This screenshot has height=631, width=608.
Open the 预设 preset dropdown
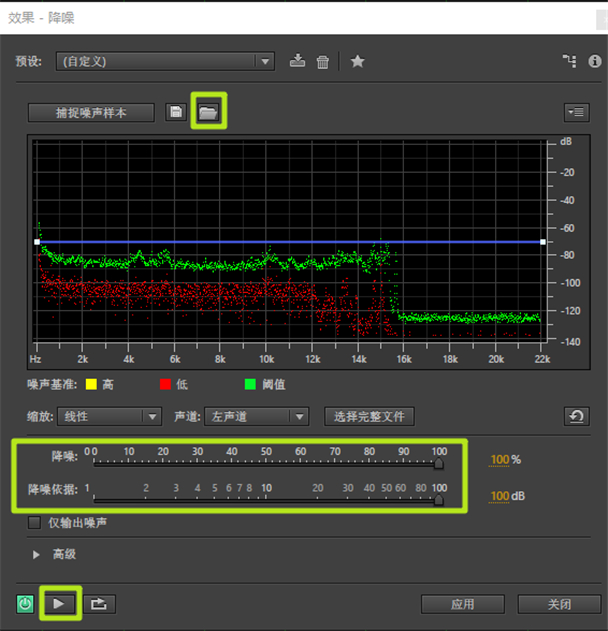pos(165,62)
